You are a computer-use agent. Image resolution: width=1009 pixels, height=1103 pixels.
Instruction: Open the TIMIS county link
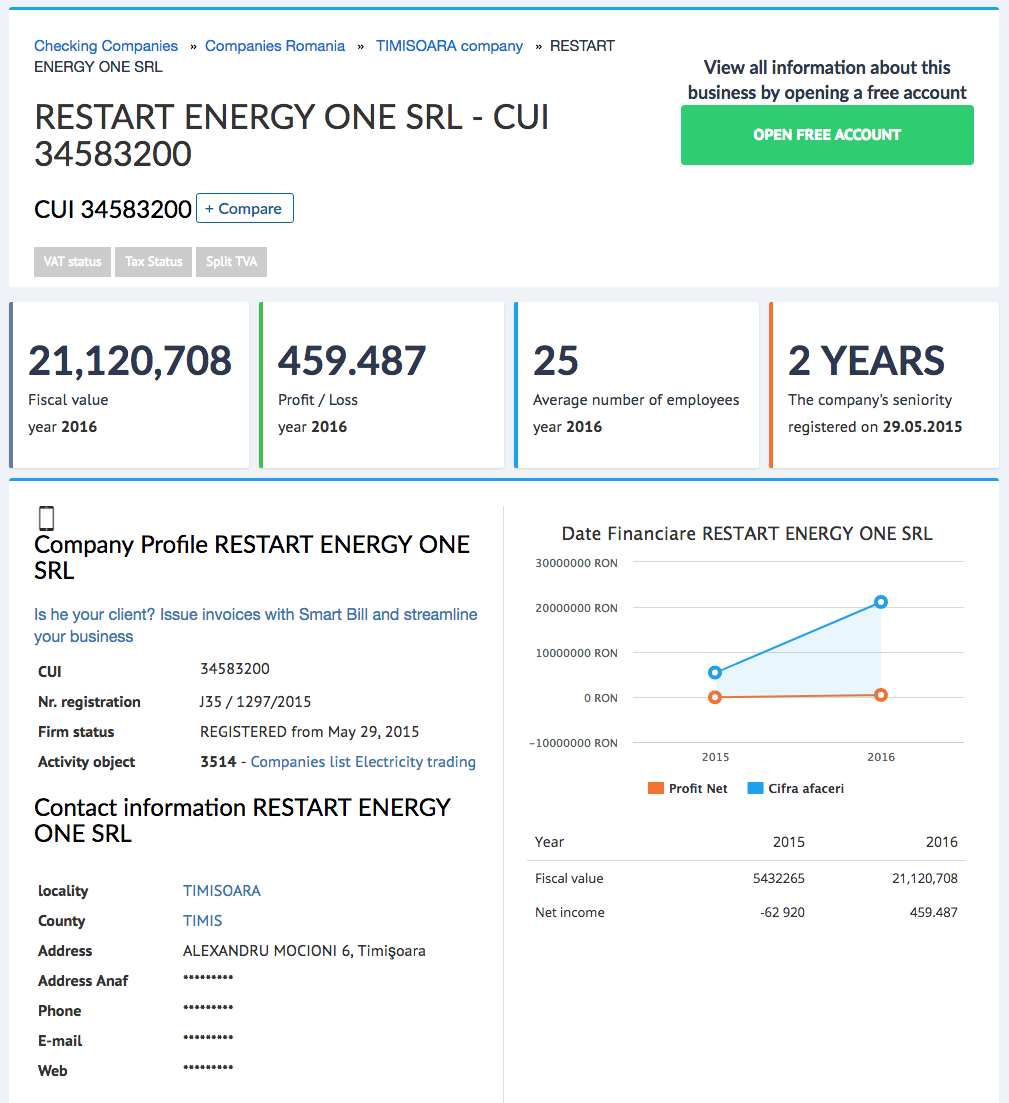[203, 921]
